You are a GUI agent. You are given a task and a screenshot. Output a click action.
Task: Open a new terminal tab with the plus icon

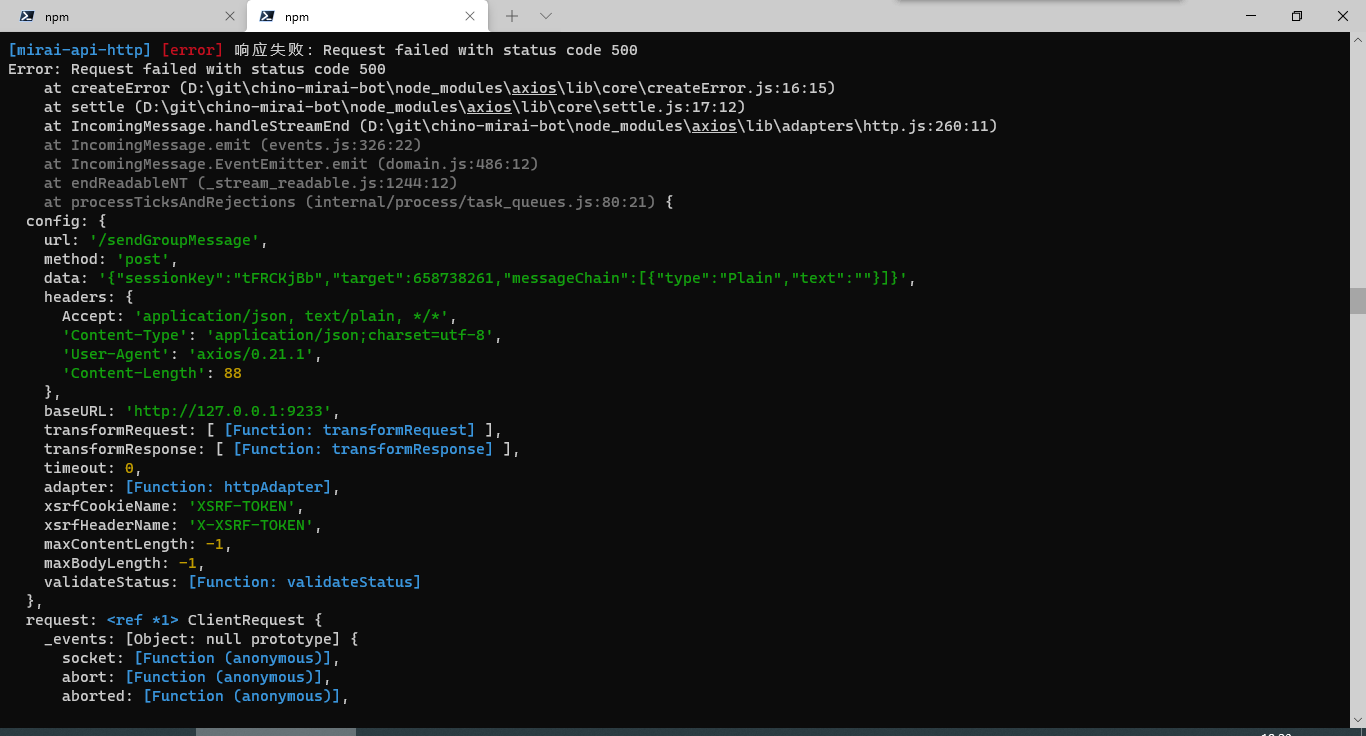tap(511, 16)
